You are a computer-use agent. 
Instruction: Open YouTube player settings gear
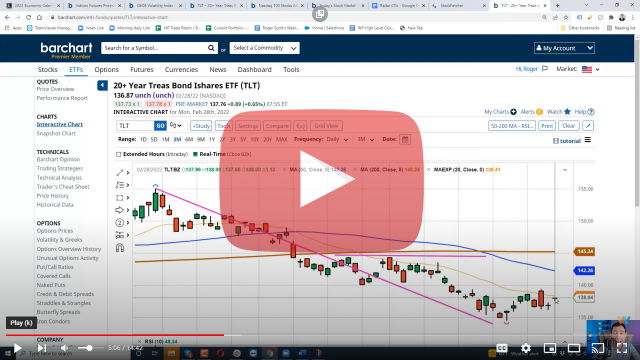526,348
